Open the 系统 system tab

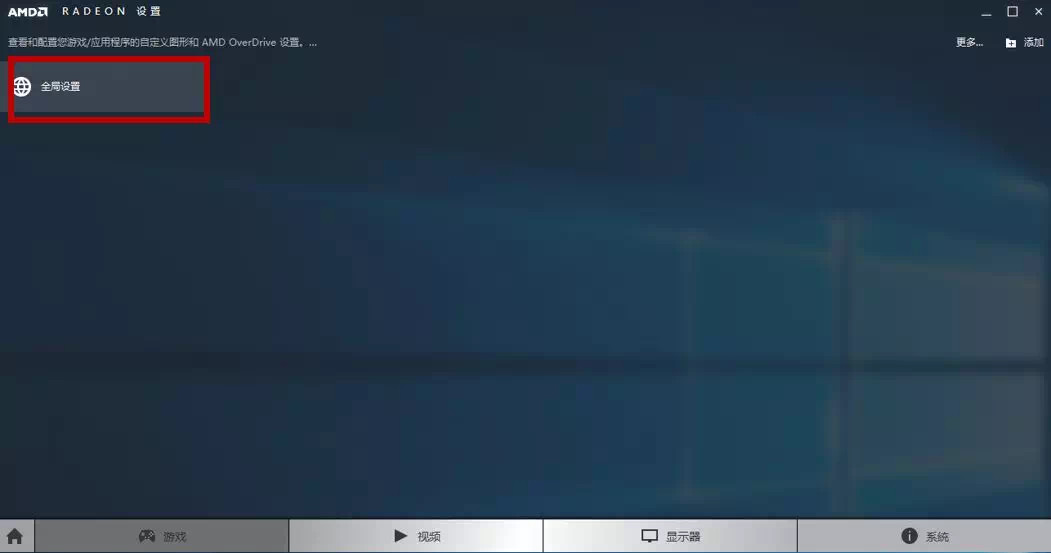click(924, 536)
